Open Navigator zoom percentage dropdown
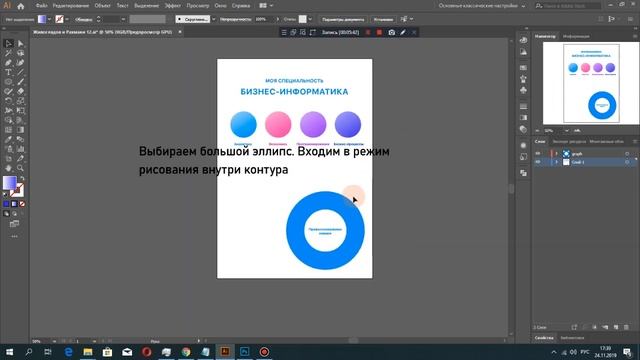Image resolution: width=640 pixels, height=360 pixels. click(x=567, y=131)
